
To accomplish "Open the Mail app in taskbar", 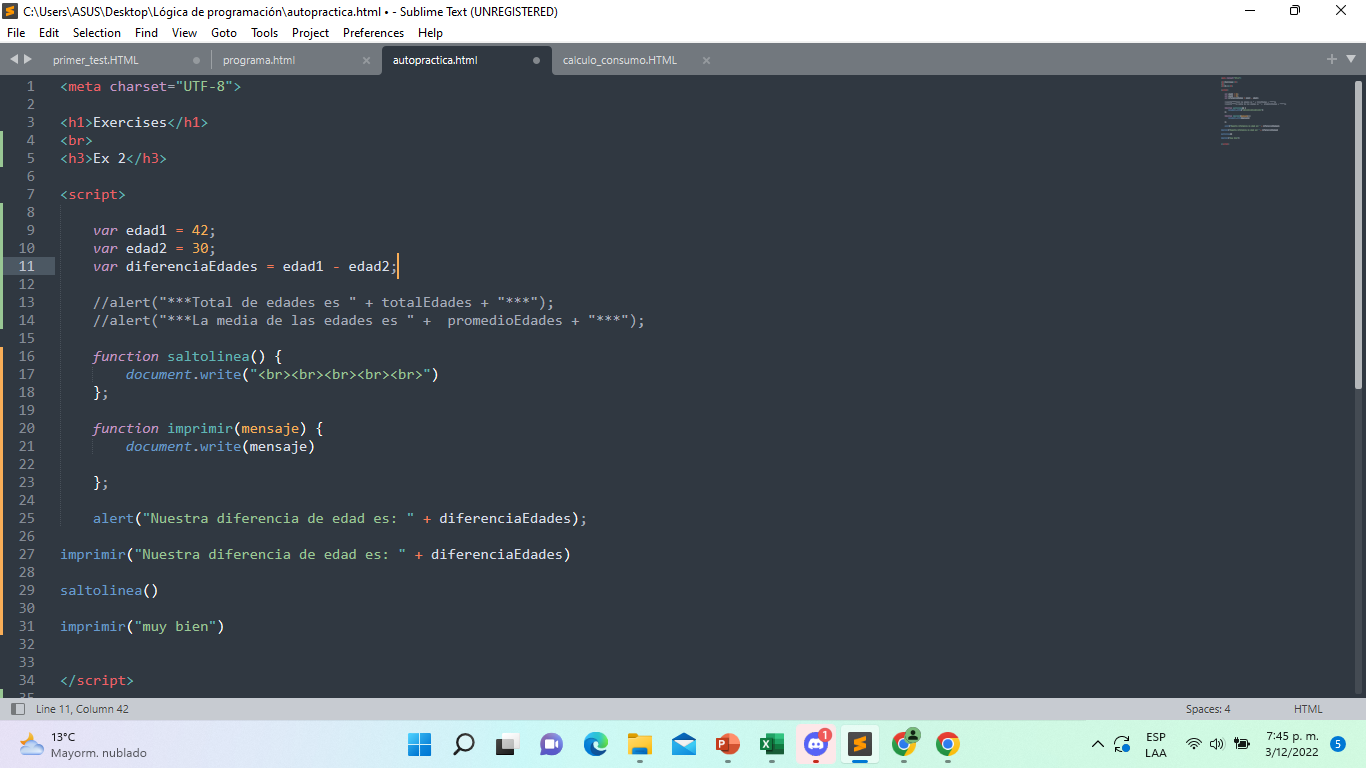I will coord(684,744).
